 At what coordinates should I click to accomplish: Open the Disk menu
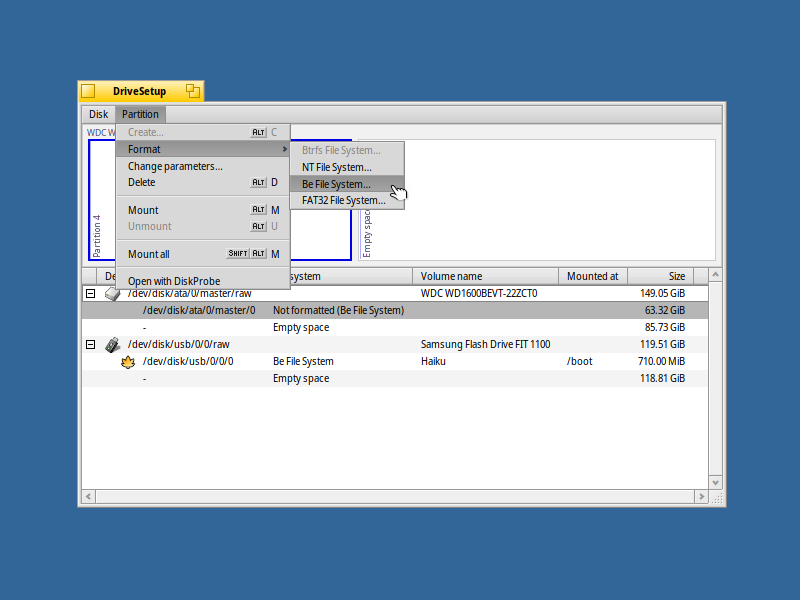[x=98, y=114]
